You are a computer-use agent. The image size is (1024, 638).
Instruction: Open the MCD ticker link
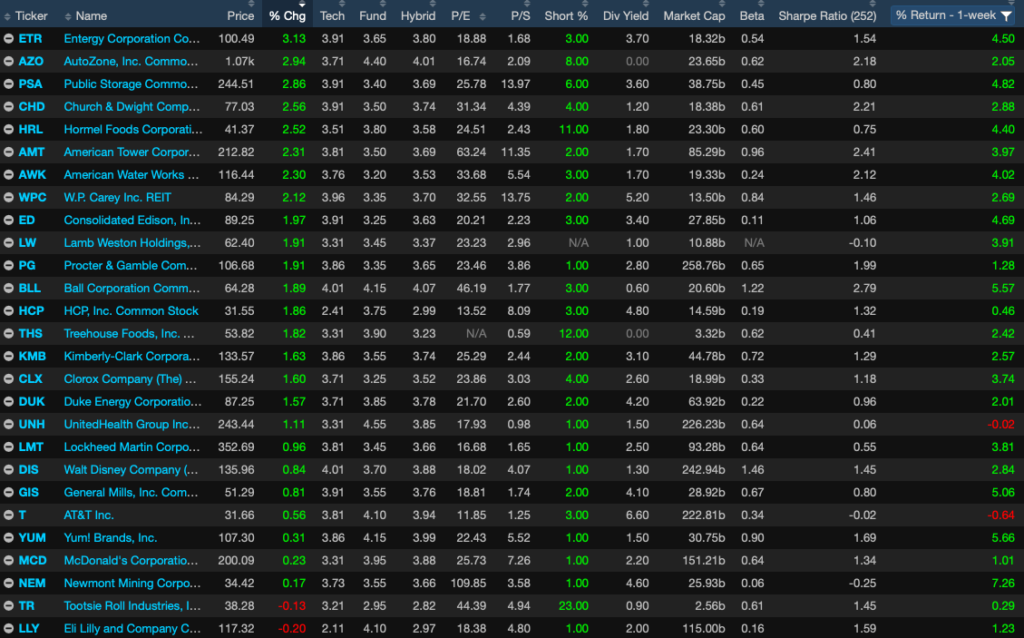(33, 560)
